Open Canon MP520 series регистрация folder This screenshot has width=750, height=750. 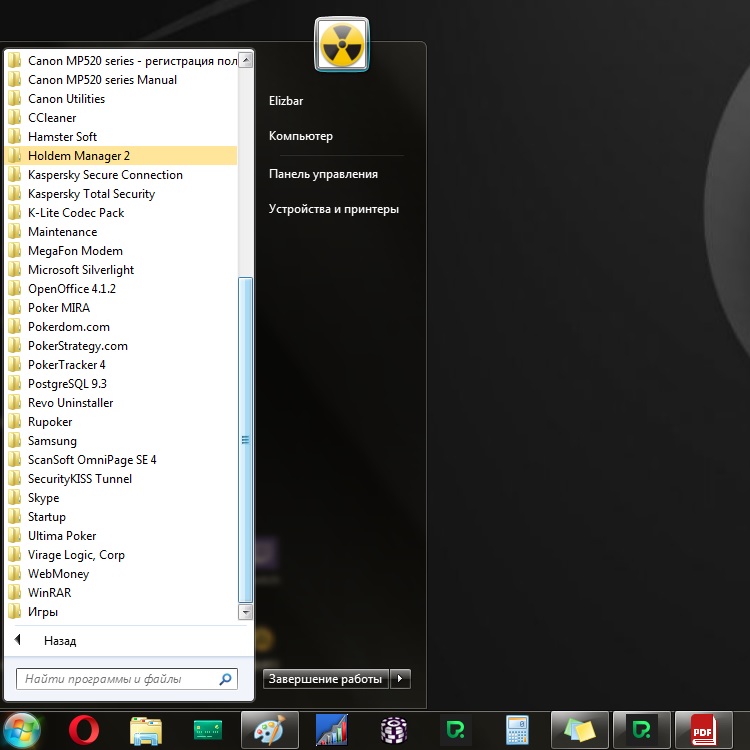pos(121,61)
